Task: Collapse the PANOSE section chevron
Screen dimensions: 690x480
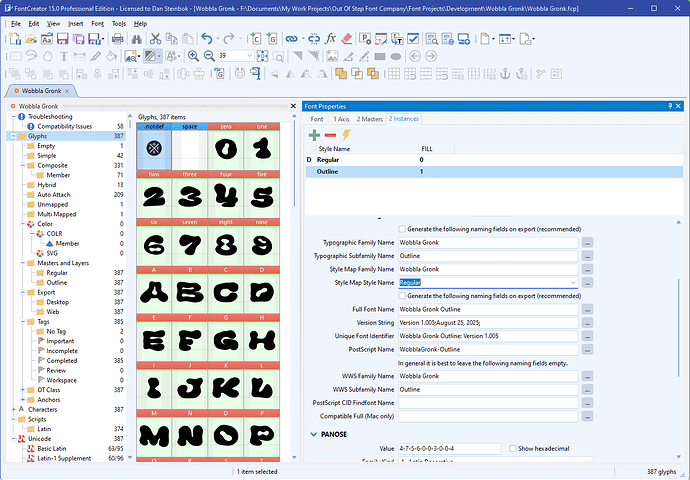Action: (314, 434)
